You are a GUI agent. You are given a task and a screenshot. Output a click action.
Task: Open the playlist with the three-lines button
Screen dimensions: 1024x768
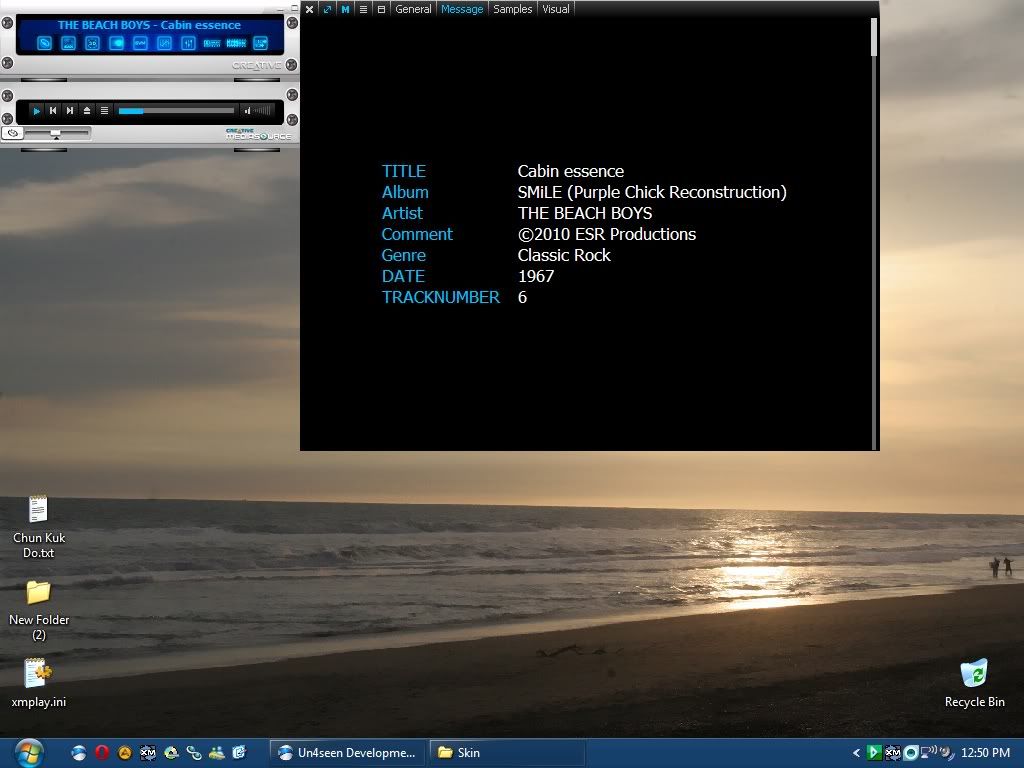(x=104, y=111)
